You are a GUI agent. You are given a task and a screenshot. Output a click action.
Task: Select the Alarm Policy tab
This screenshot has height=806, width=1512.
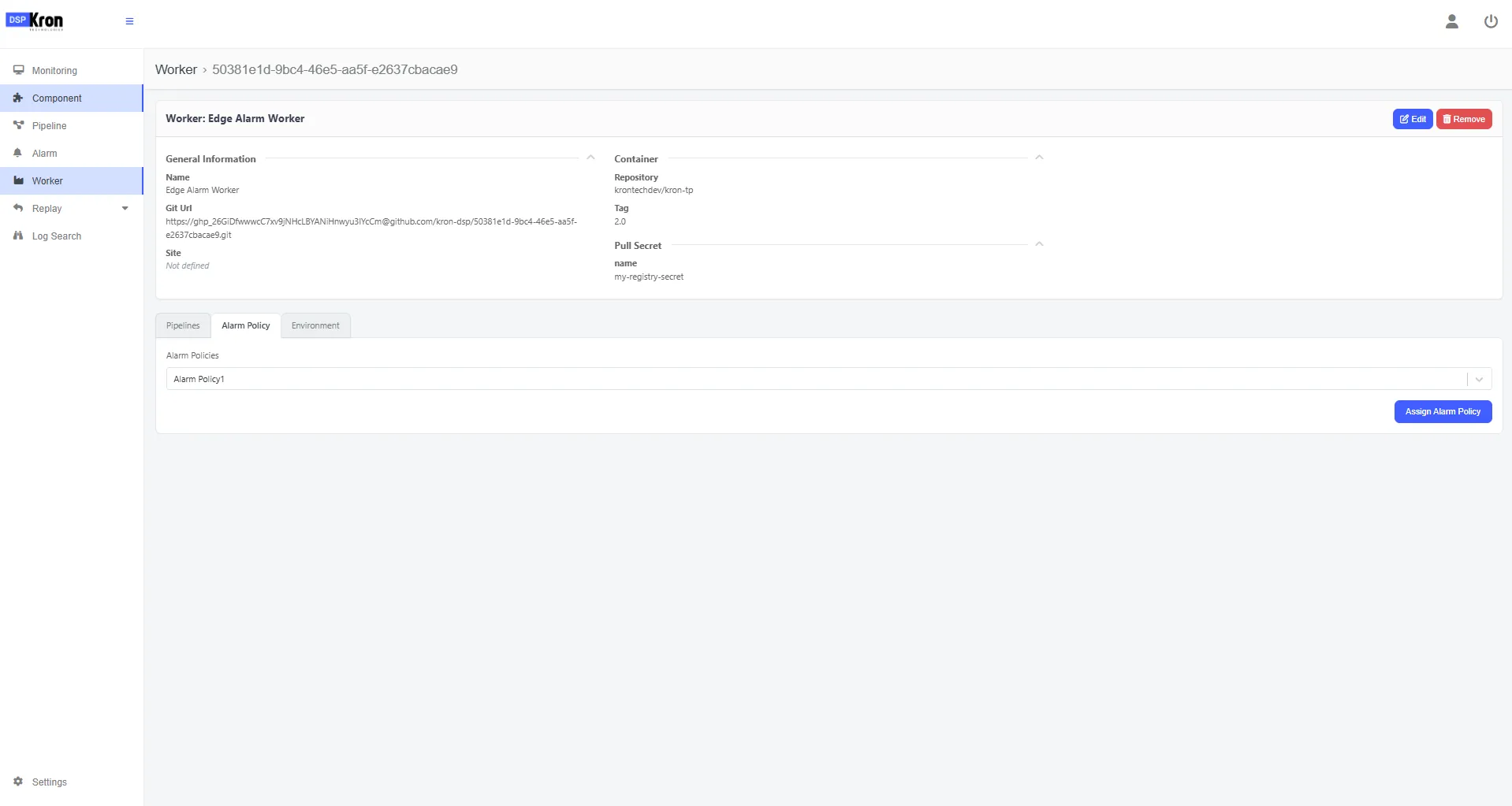pos(246,325)
